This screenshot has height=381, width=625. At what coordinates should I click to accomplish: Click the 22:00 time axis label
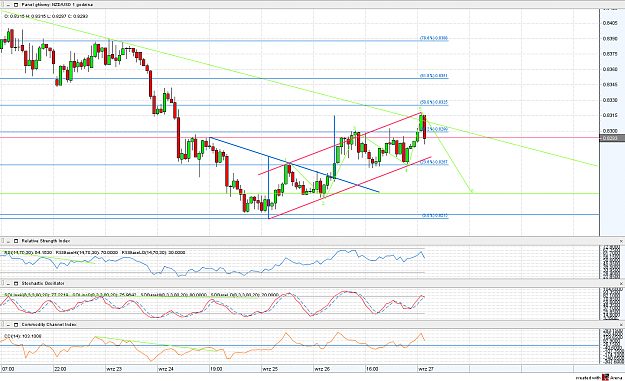coord(60,369)
